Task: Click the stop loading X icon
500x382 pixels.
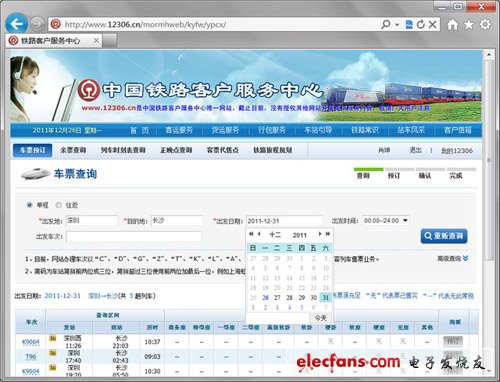Action: 432,24
